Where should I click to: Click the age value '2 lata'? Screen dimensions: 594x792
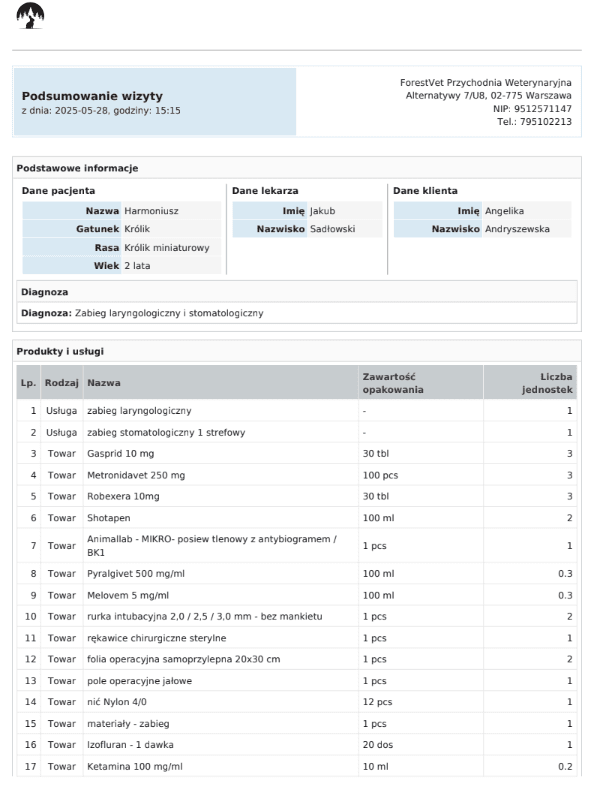click(137, 266)
